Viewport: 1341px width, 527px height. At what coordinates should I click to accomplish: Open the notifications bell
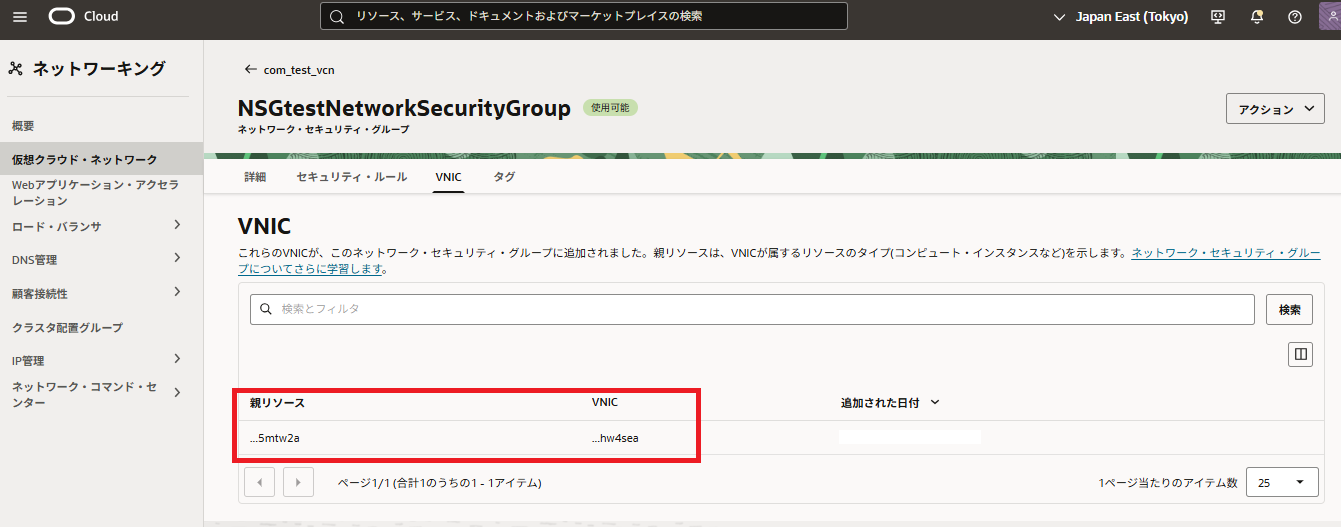coord(1257,17)
